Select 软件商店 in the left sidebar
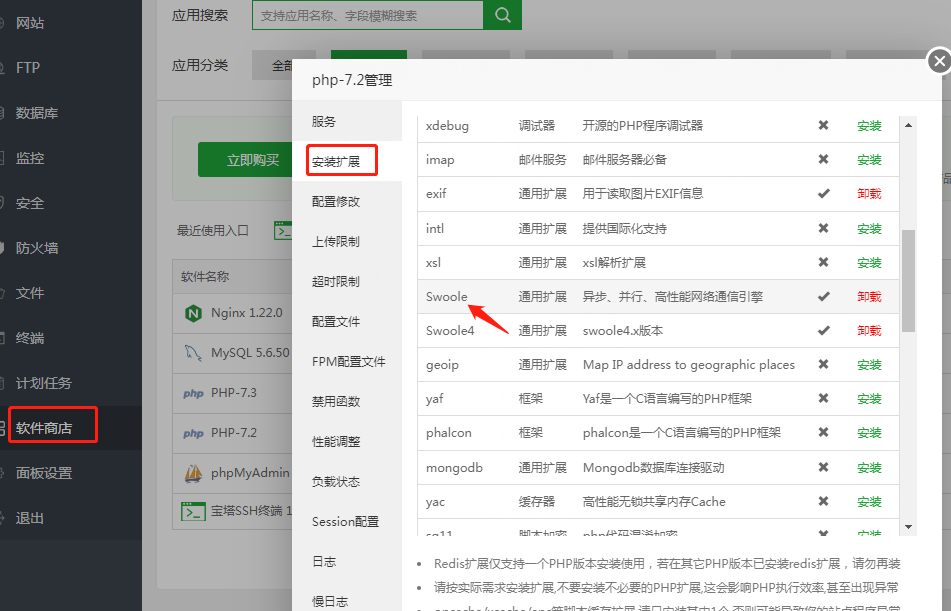Screen dimensions: 951x611 coord(44,428)
